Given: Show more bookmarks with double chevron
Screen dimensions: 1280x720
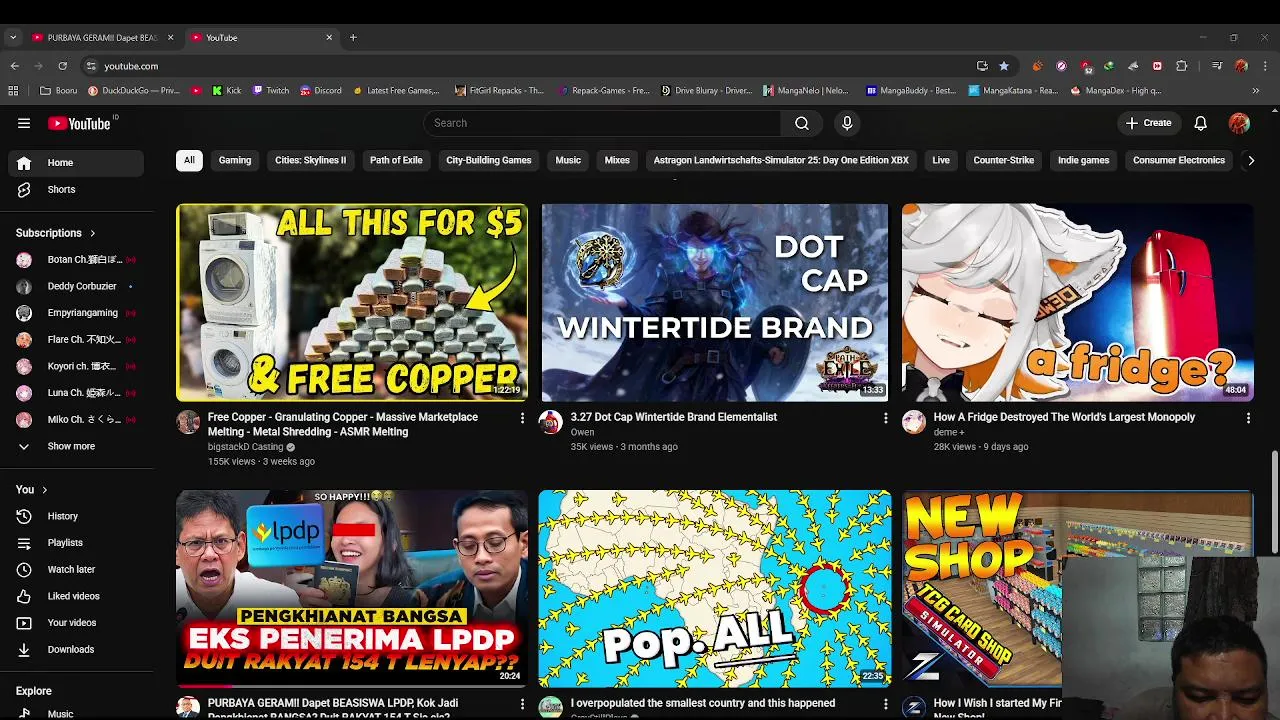Looking at the screenshot, I should coord(1256,90).
